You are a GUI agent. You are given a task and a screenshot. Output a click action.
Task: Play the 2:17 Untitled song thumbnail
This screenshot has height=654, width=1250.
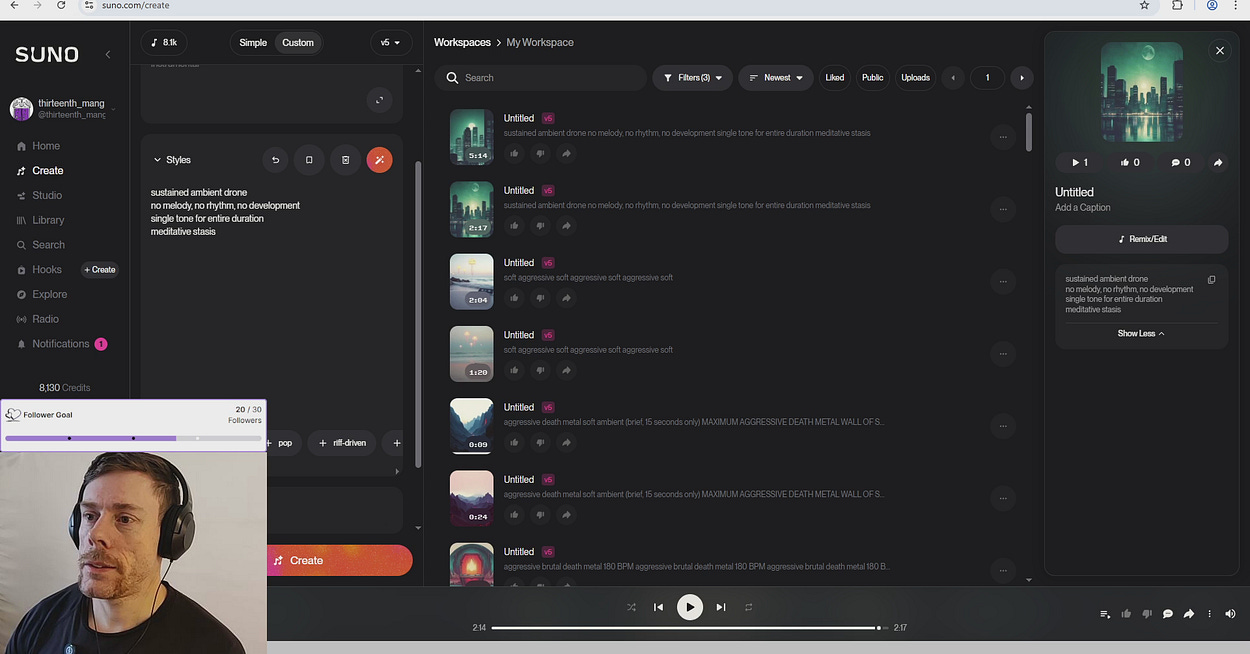point(472,209)
